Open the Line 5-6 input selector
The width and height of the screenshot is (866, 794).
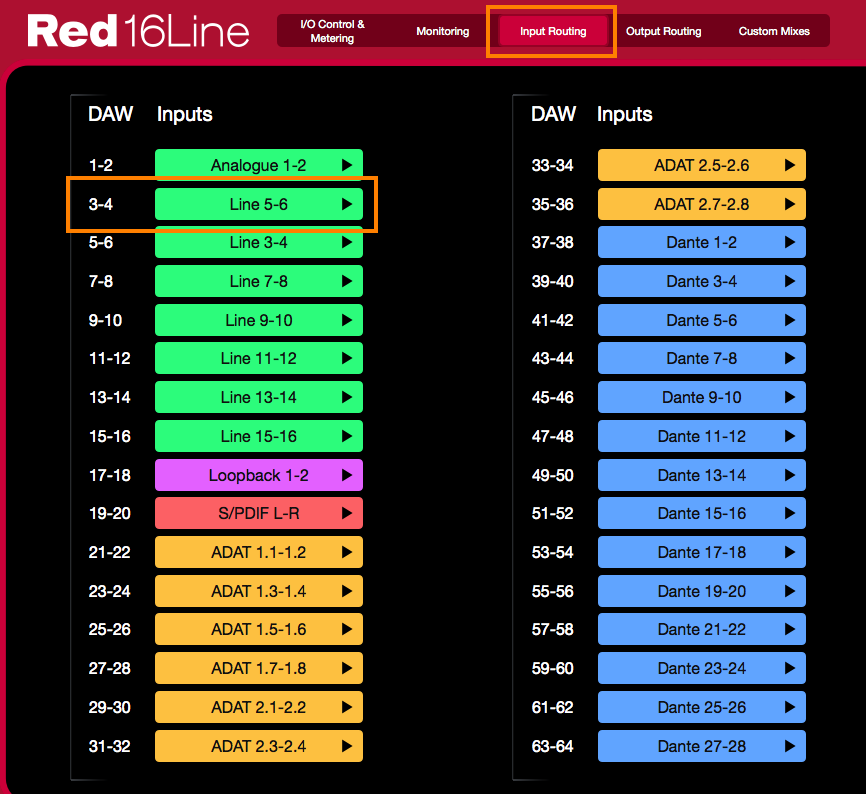(258, 204)
